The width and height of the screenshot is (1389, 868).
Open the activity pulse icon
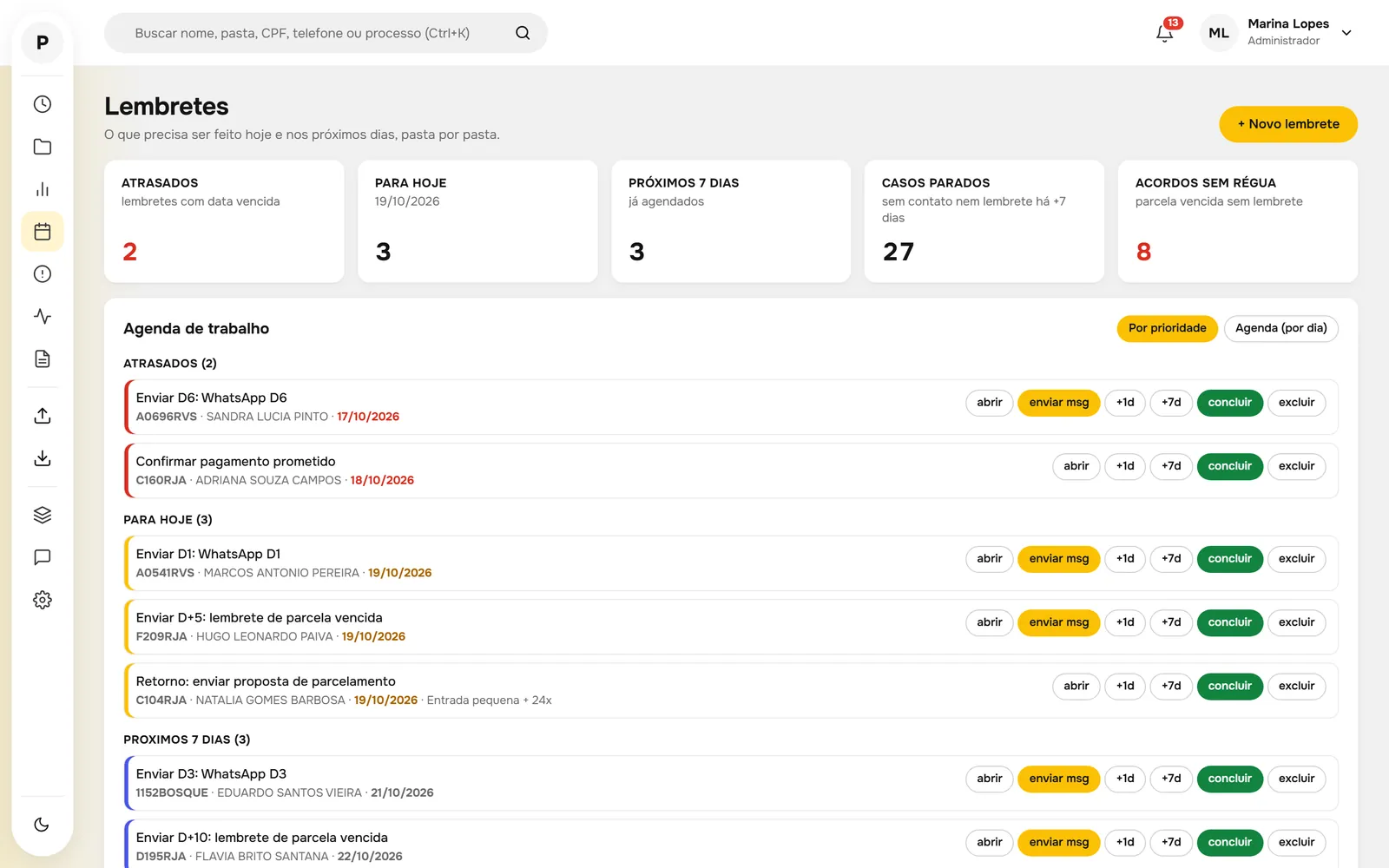coord(42,317)
